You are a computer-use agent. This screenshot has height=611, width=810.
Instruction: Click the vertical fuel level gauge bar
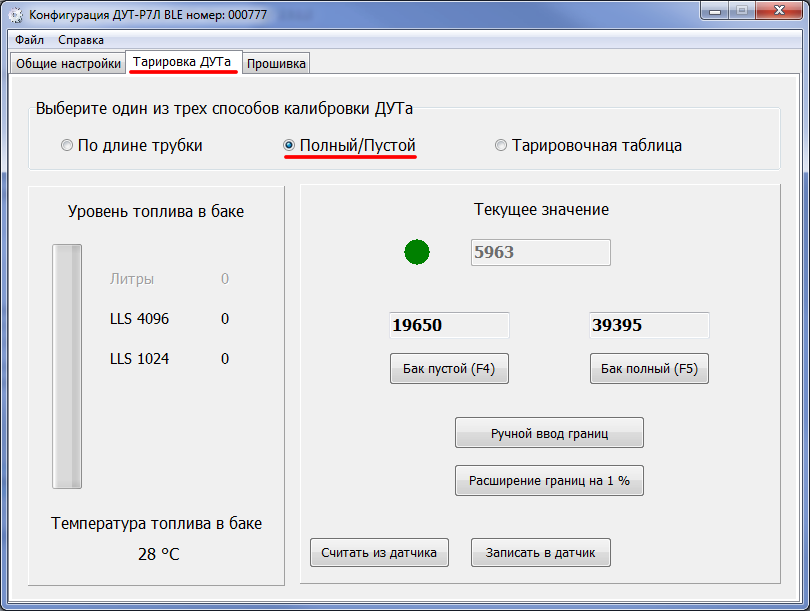tap(67, 366)
